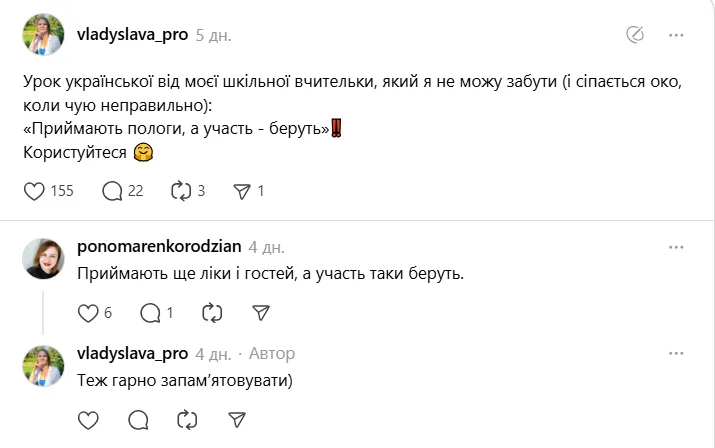Like the main post by vladyslava_pro

tap(34, 191)
